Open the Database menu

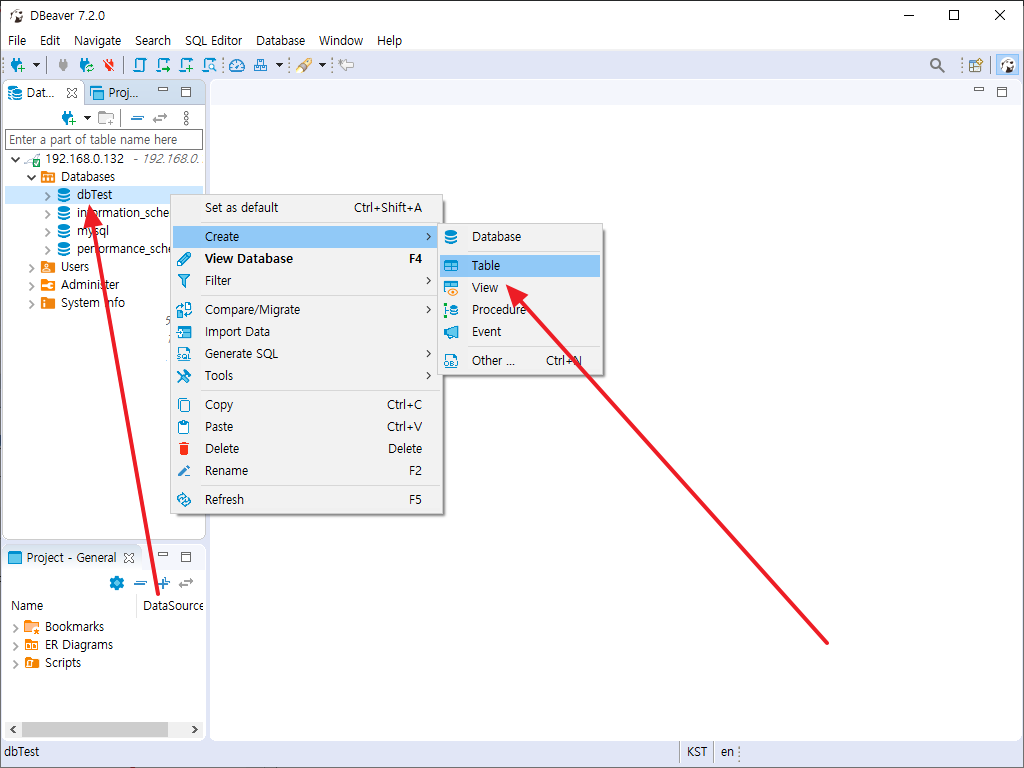(280, 40)
